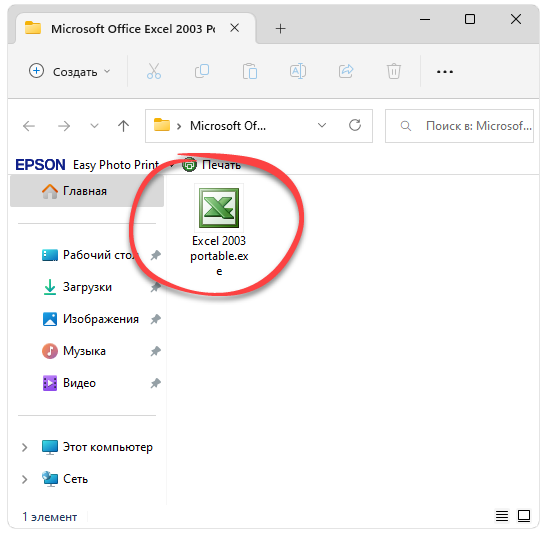Open the address bar history dropdown
Image resolution: width=547 pixels, height=533 pixels.
322,125
